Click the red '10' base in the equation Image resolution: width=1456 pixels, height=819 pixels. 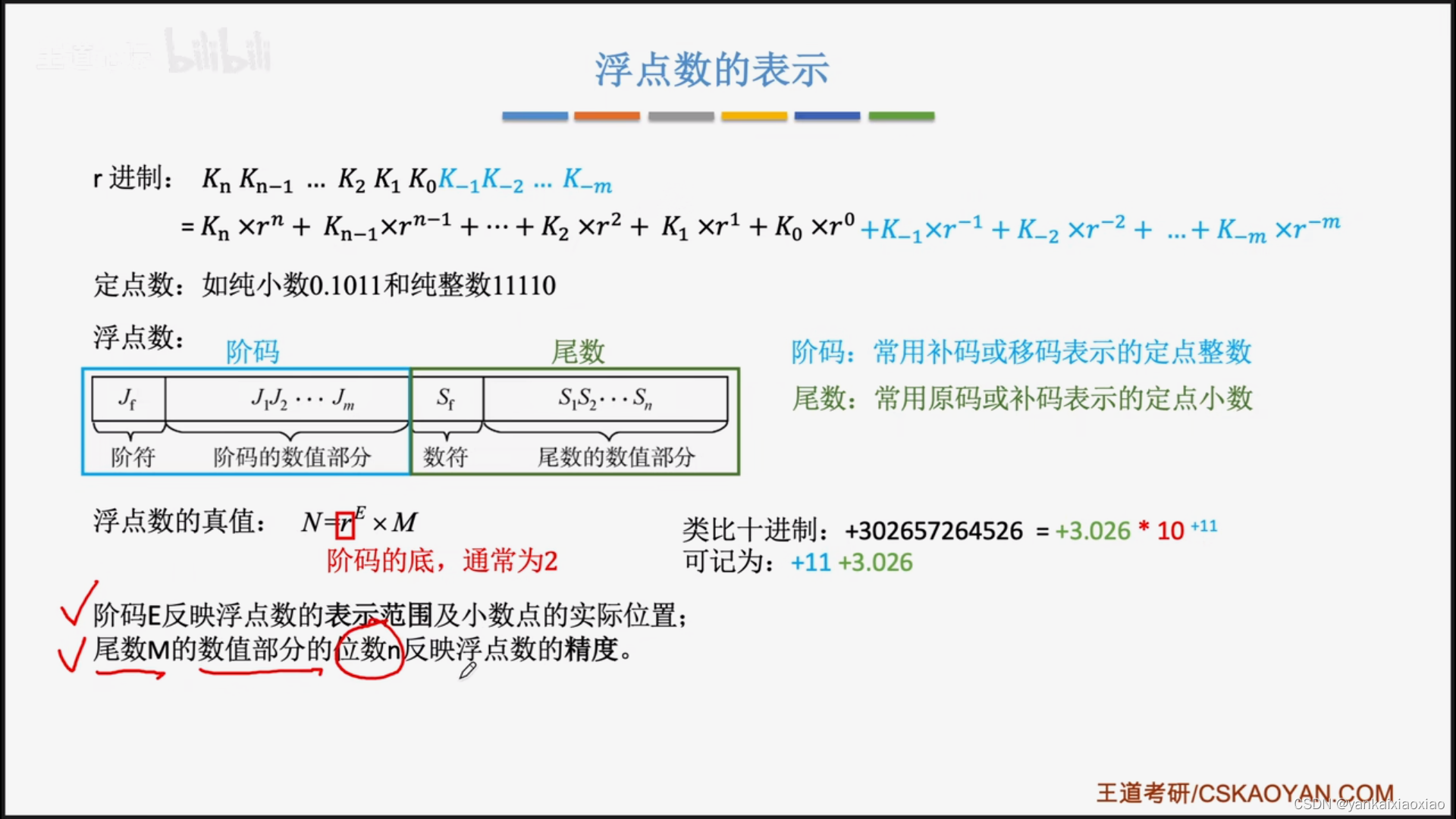click(1170, 531)
